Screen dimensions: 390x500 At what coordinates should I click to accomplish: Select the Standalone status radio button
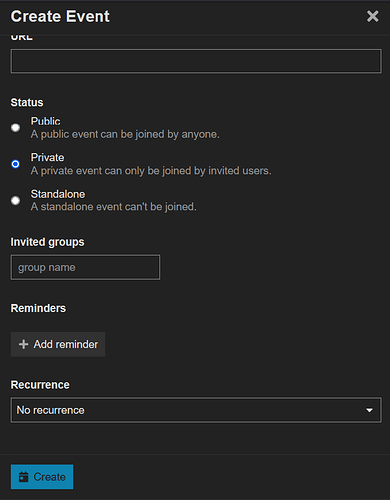[15, 200]
